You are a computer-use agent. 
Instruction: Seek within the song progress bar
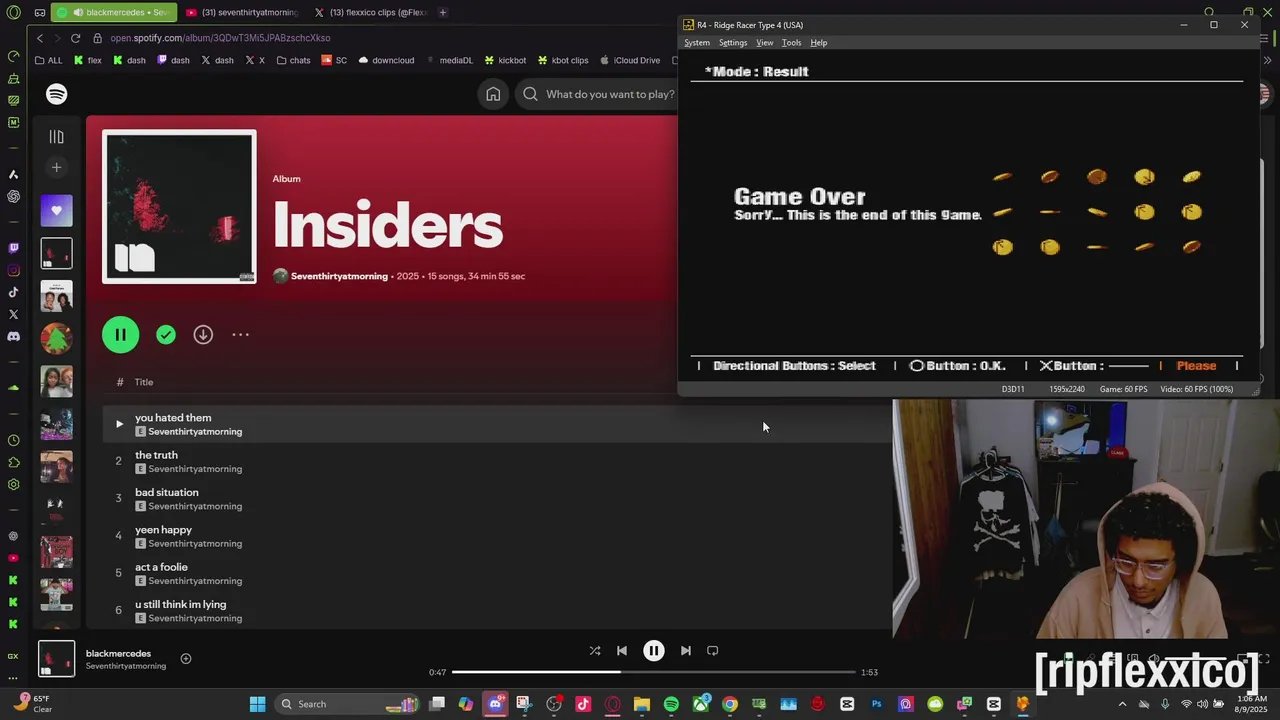point(654,672)
